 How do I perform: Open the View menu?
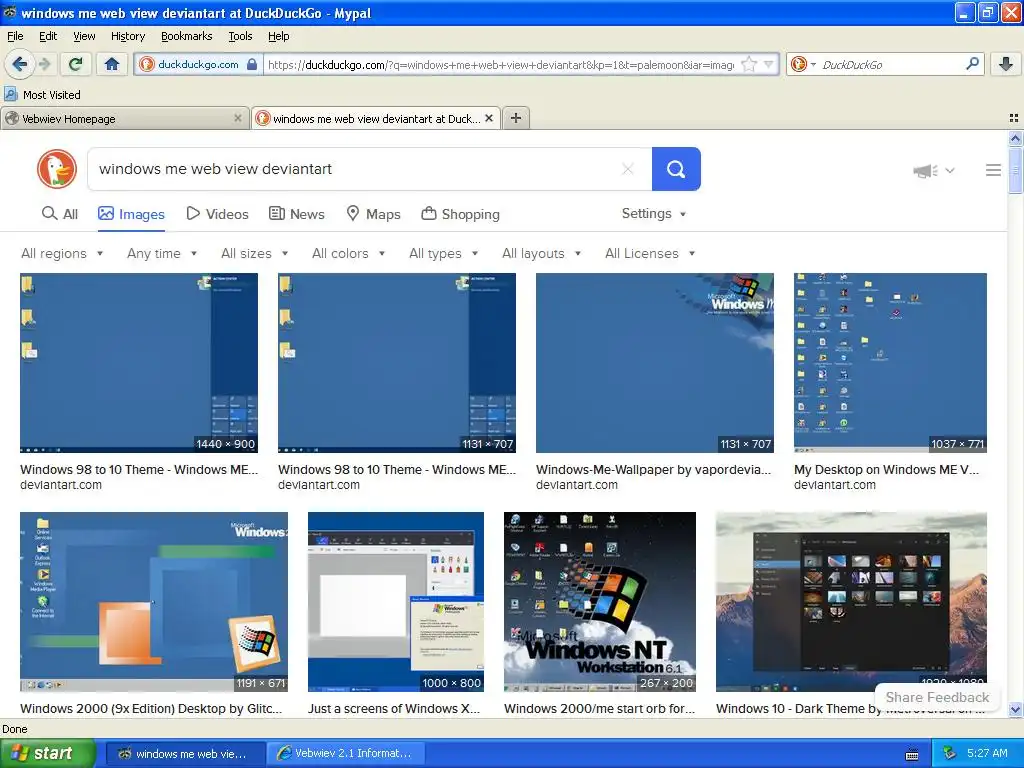[x=84, y=36]
